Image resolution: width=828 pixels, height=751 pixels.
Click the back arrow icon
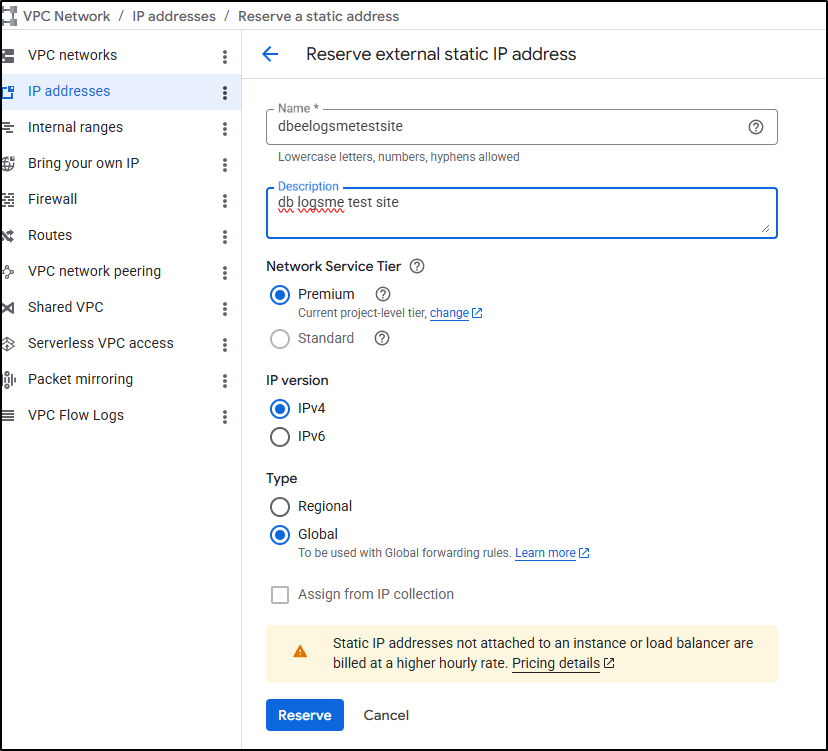(270, 54)
